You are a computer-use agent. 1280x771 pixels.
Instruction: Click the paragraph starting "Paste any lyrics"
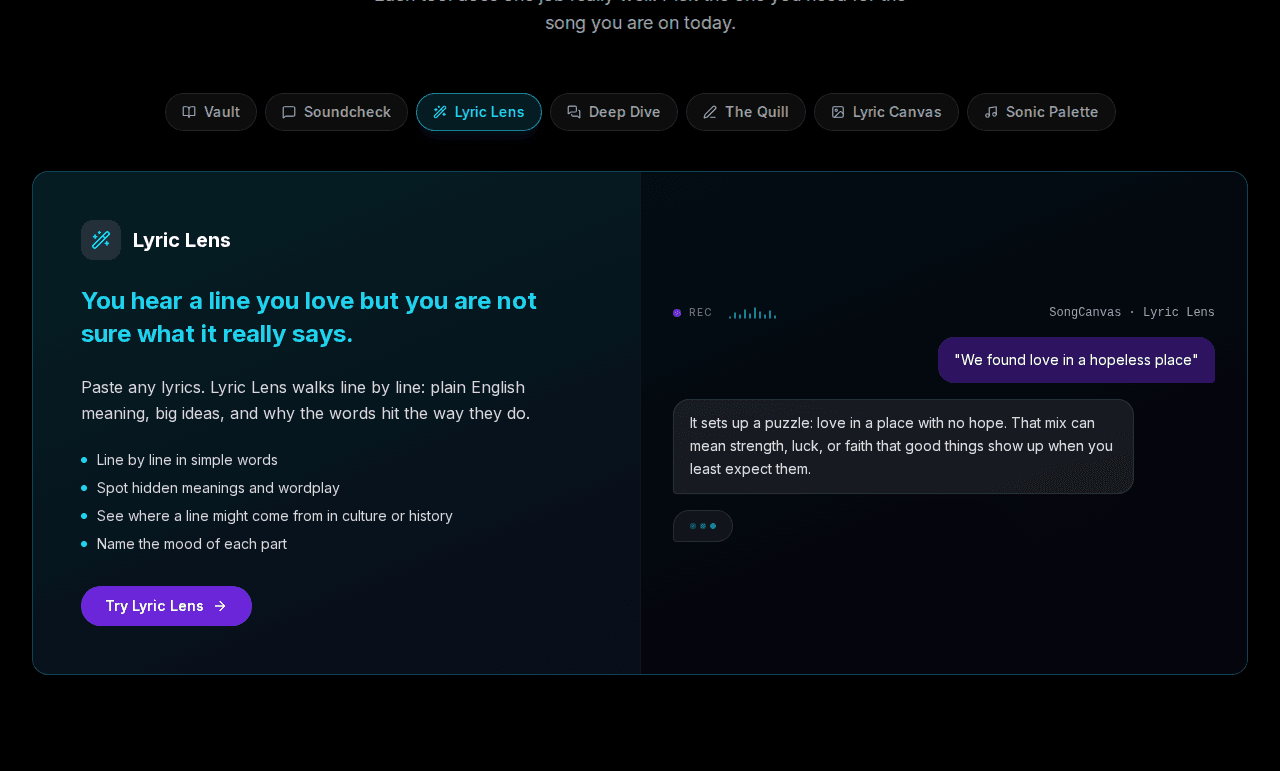[306, 400]
